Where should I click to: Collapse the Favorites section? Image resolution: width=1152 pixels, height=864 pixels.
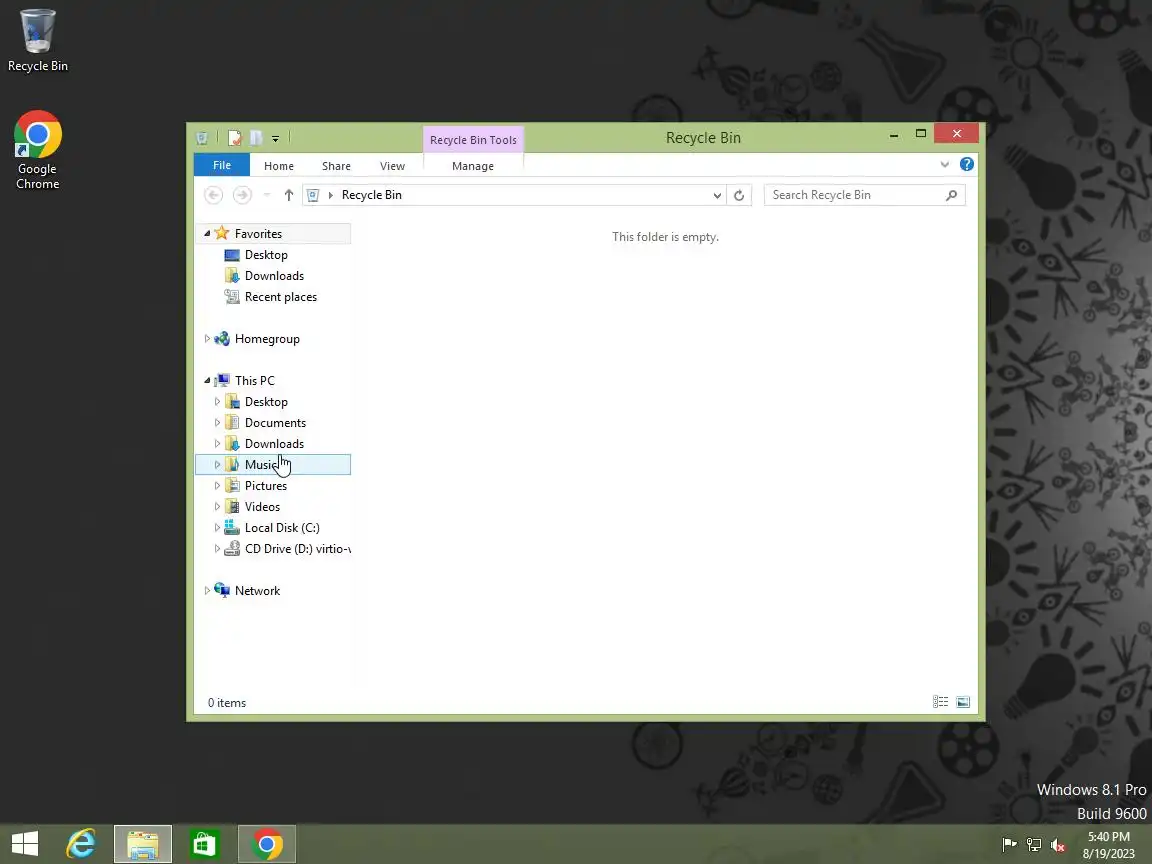[207, 234]
